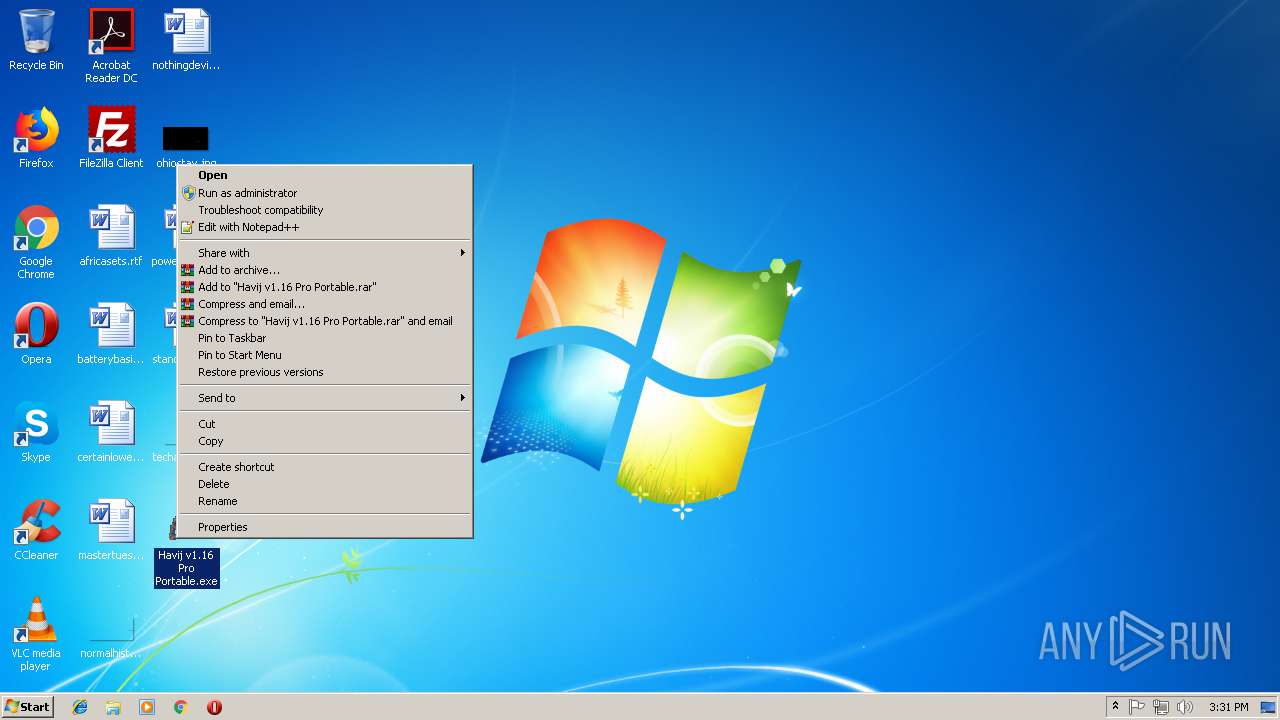Choose Restore previous versions
Screen dimensions: 1280x720
324,372
